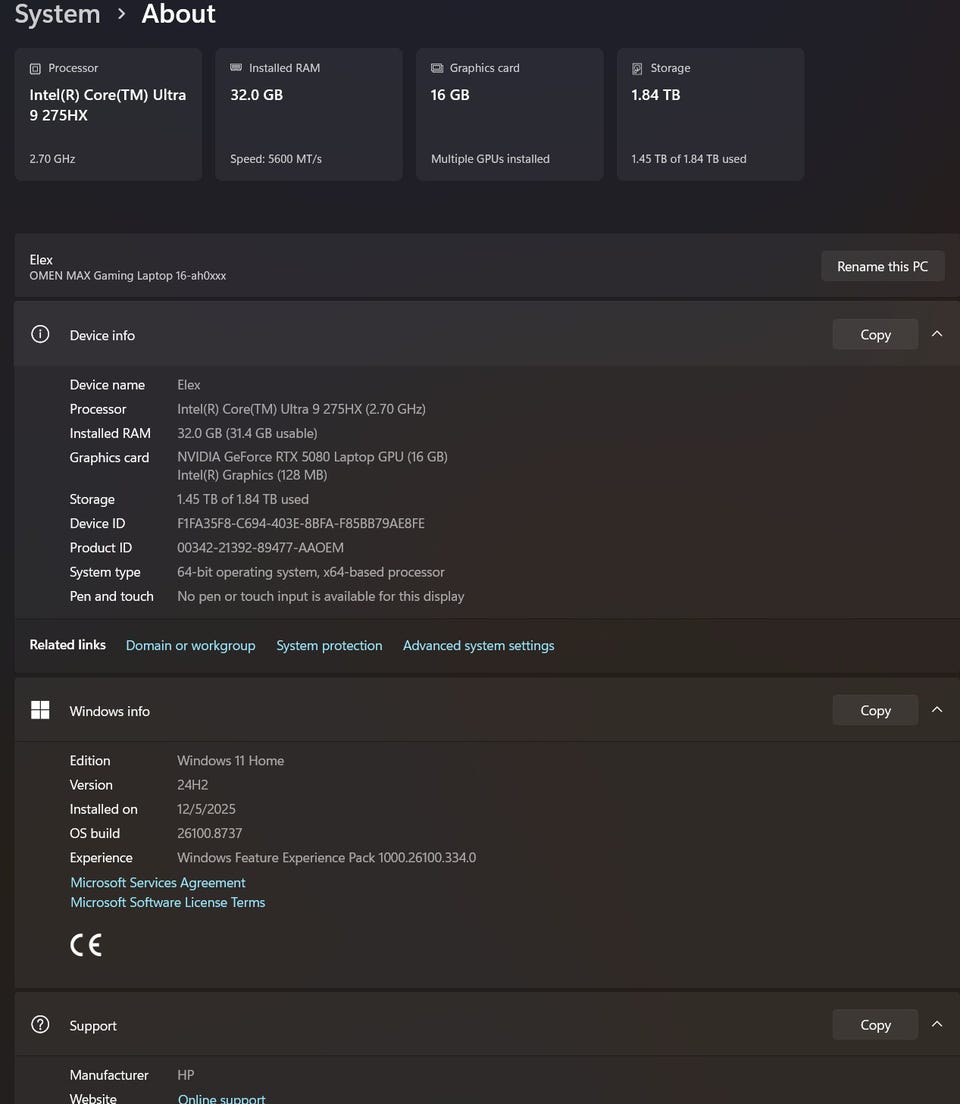Click the Windows logo icon

point(40,710)
